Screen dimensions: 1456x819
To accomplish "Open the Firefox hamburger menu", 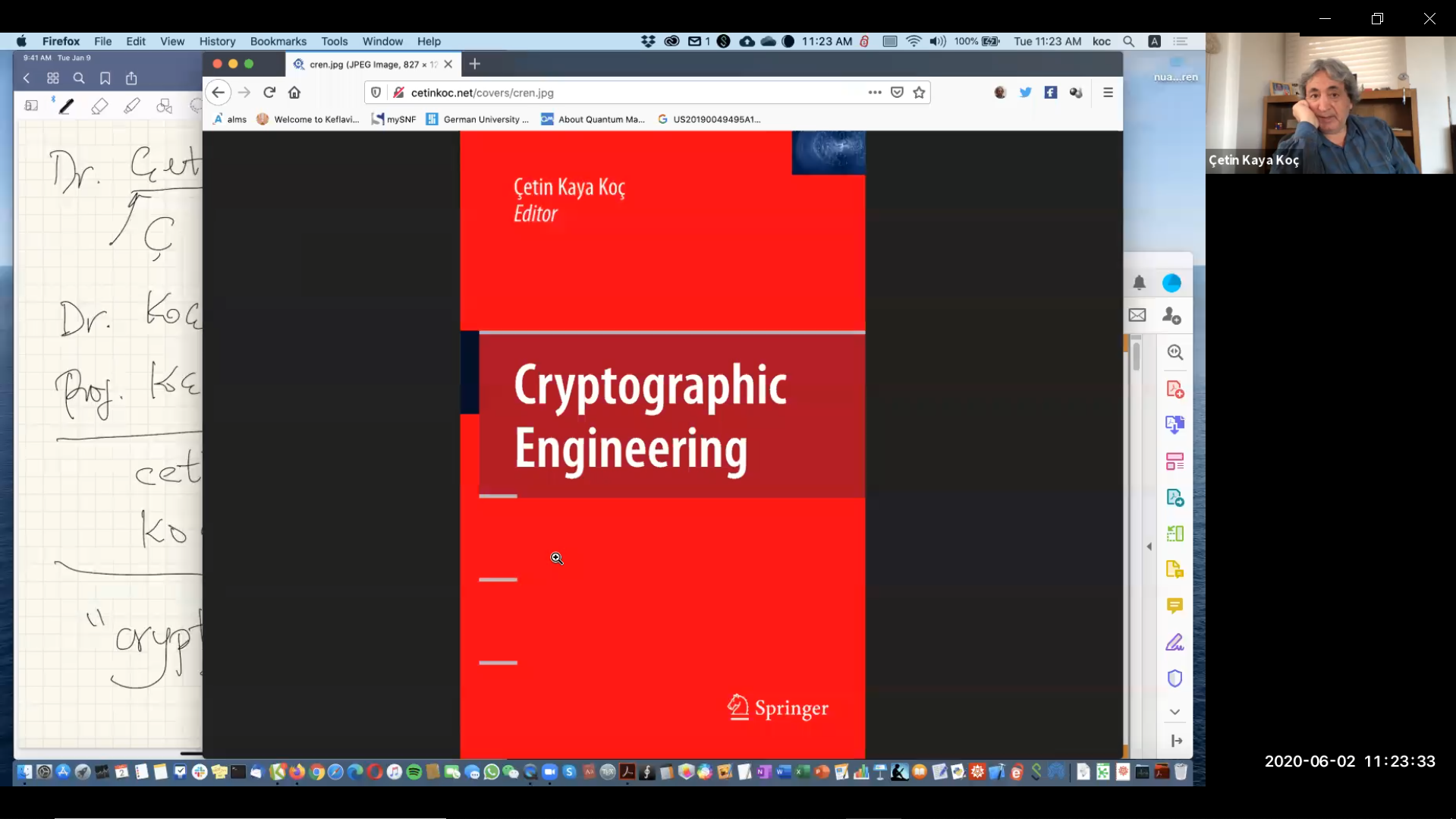I will click(x=1108, y=93).
